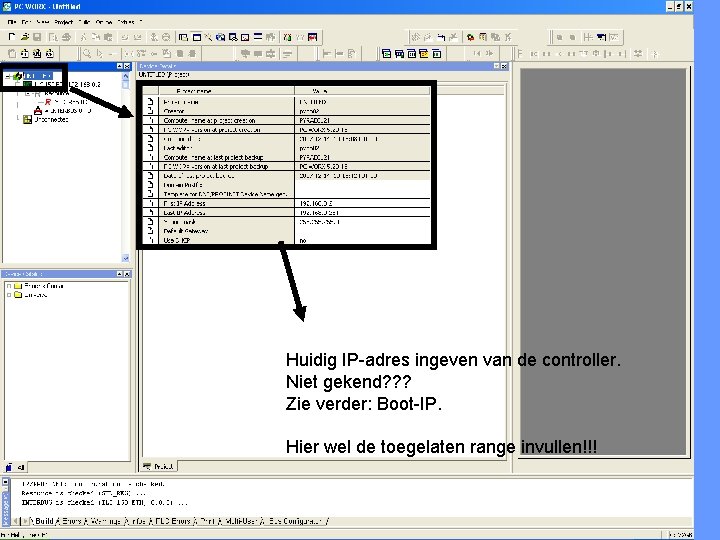Image resolution: width=720 pixels, height=540 pixels.
Task: Switch to the PLC Errors tab
Action: (173, 521)
